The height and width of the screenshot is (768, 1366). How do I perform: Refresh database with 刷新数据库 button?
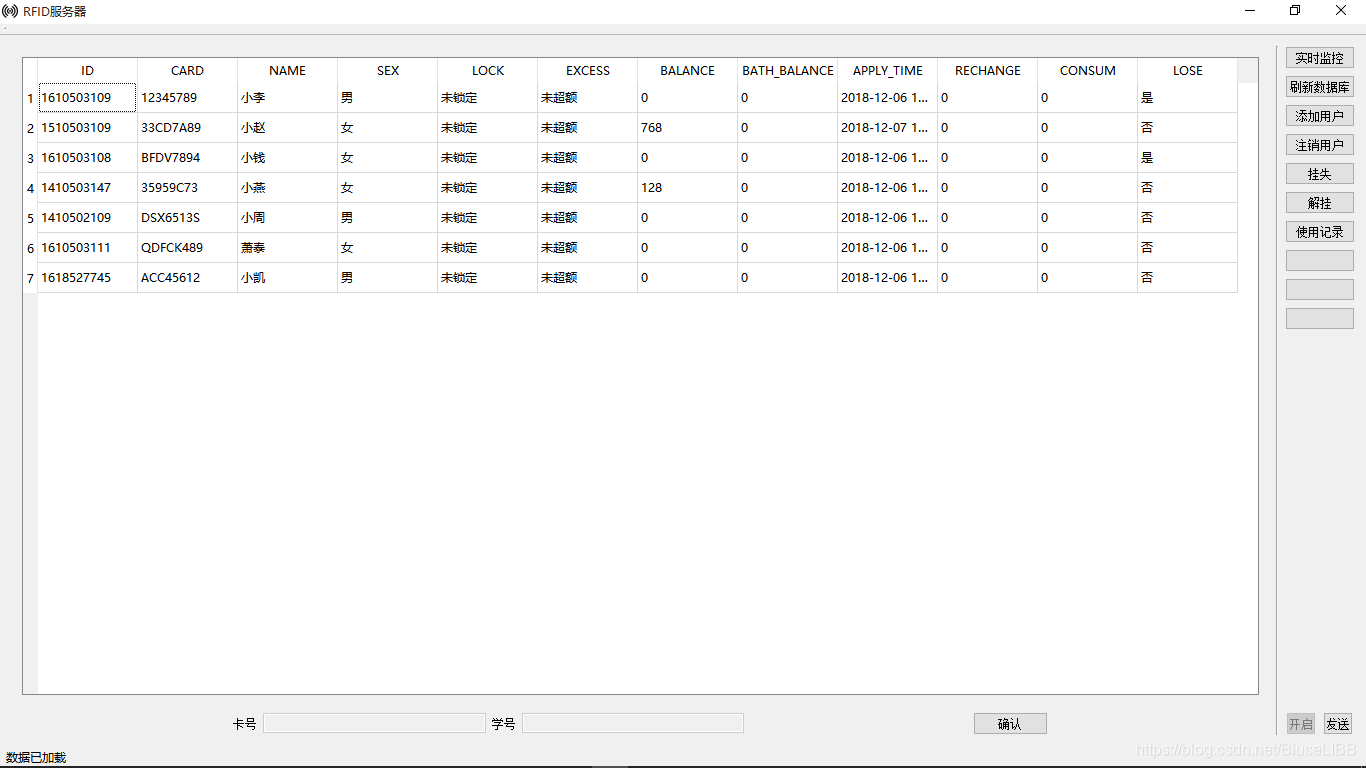pyautogui.click(x=1319, y=87)
